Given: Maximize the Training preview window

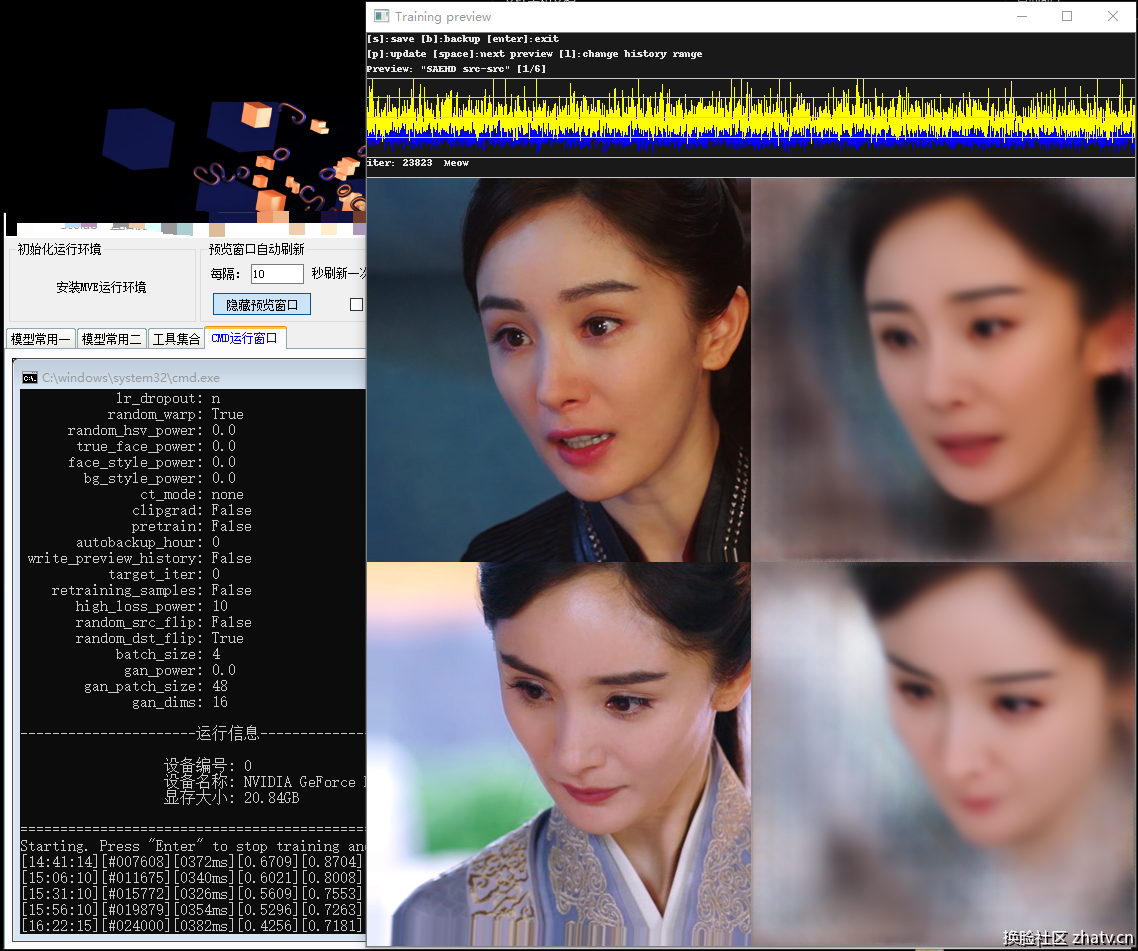Looking at the screenshot, I should coord(1067,16).
